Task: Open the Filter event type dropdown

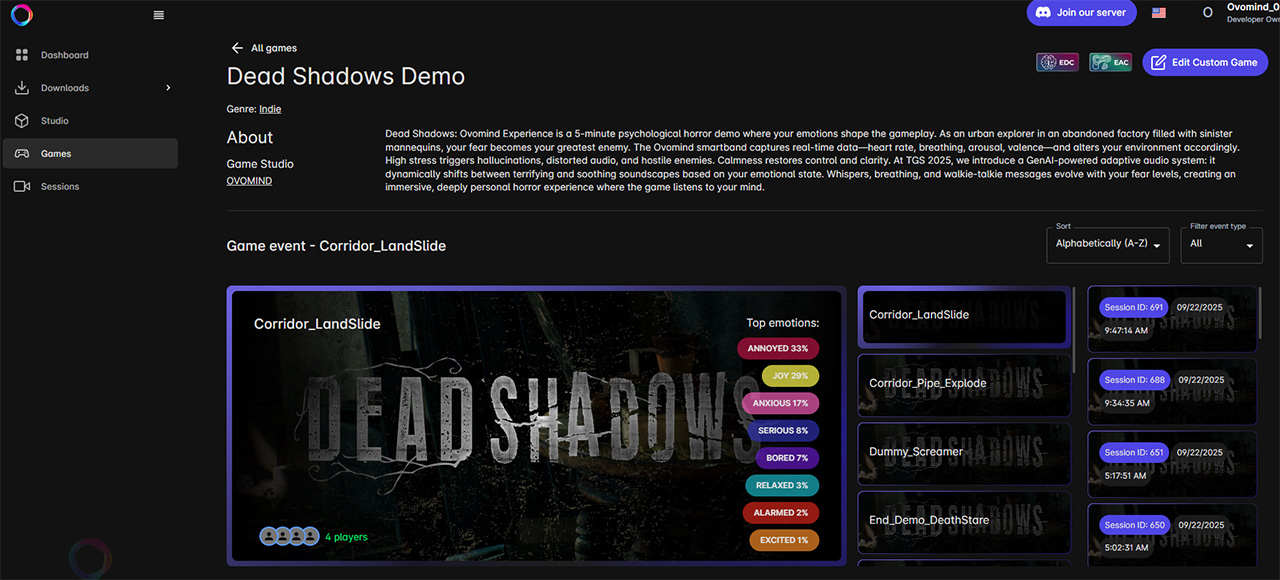Action: point(1221,244)
